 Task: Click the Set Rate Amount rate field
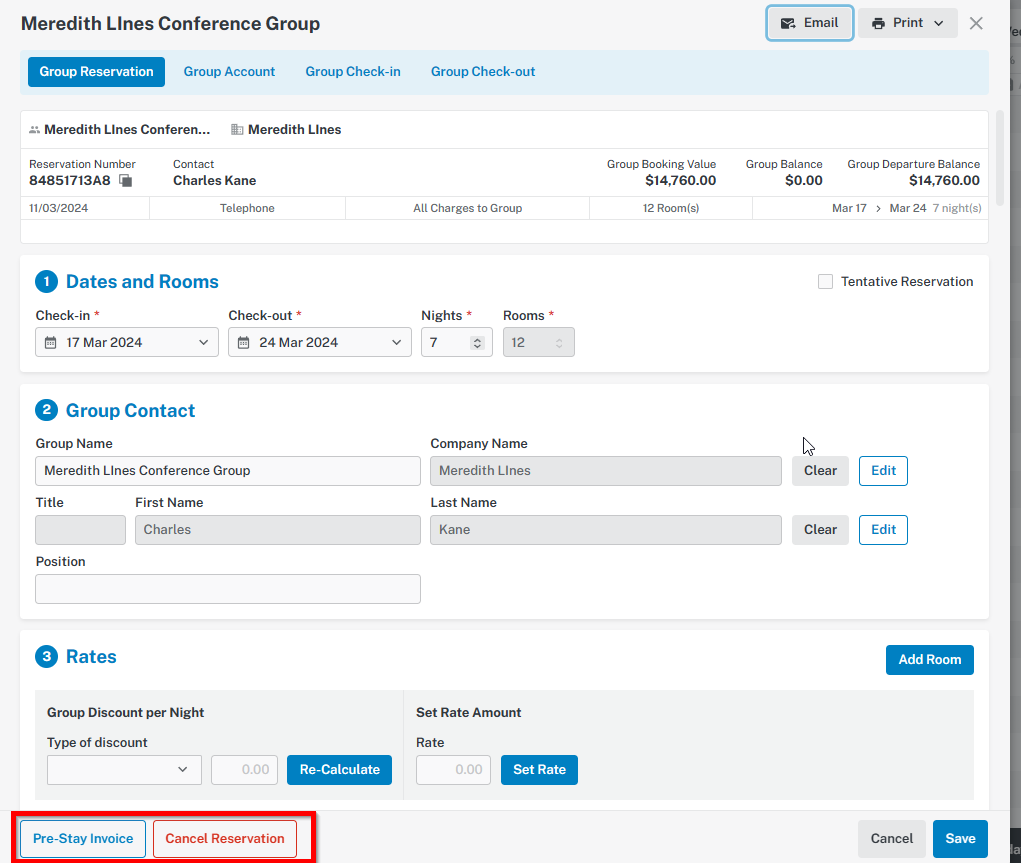pyautogui.click(x=453, y=770)
